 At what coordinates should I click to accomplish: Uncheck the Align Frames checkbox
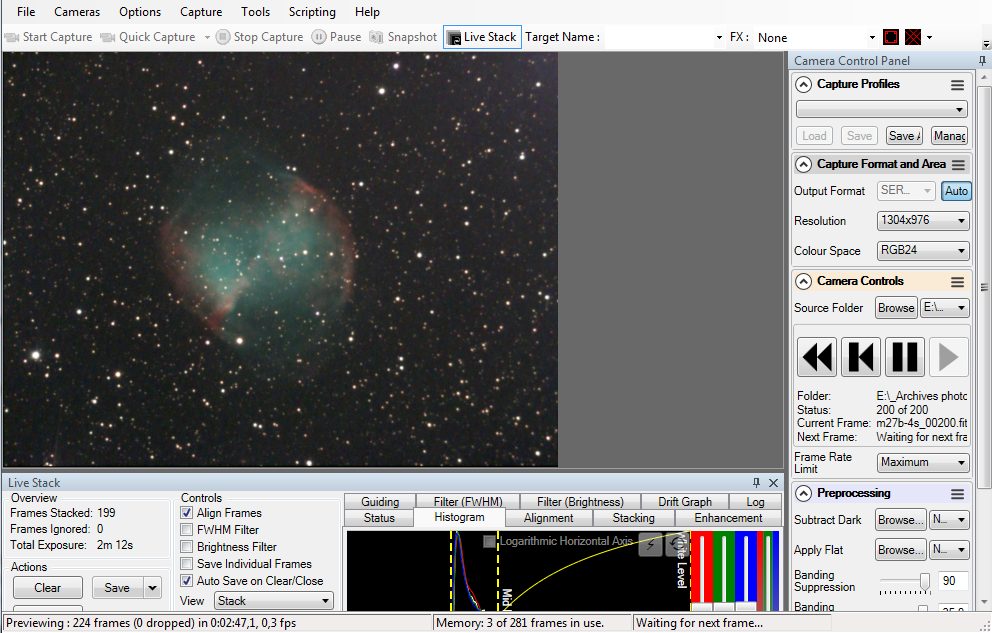tap(187, 513)
